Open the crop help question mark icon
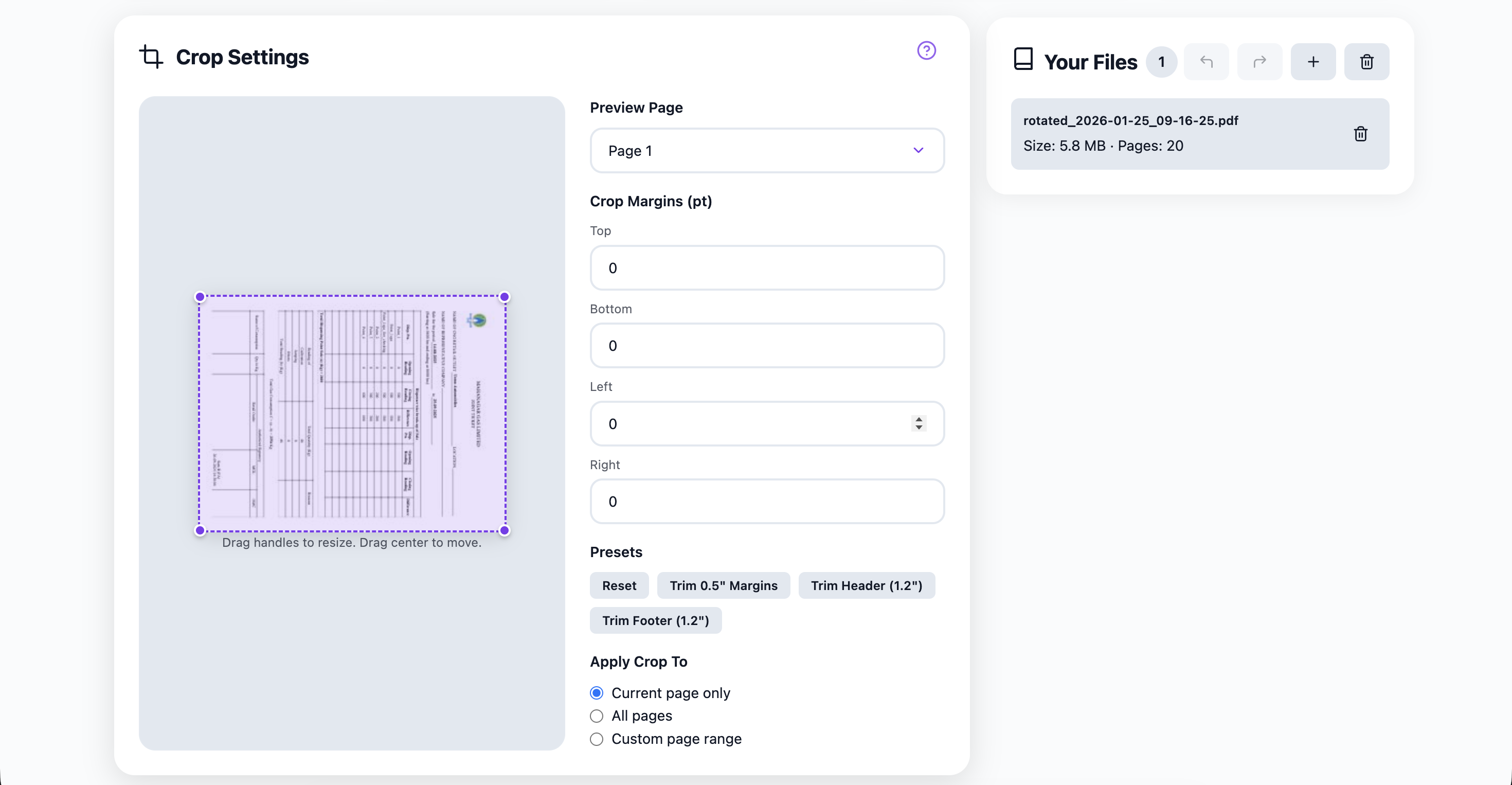Screen dimensions: 1512x785 (926, 50)
